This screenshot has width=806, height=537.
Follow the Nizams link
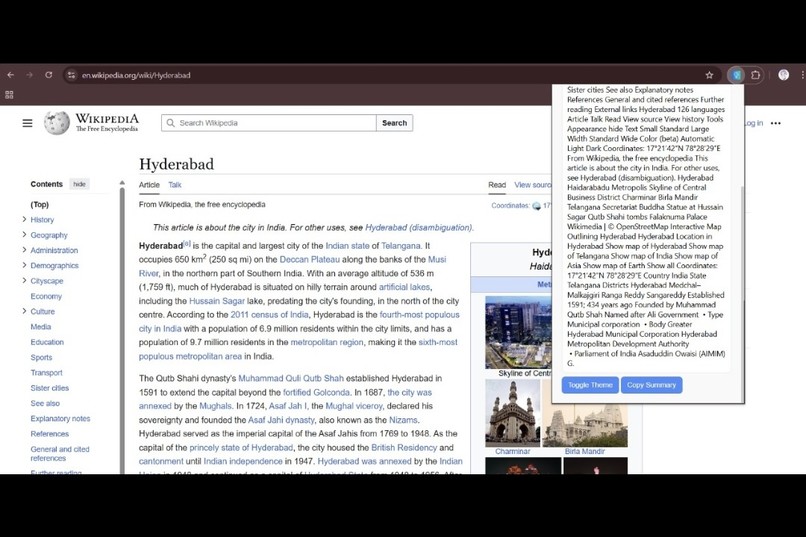coord(403,420)
